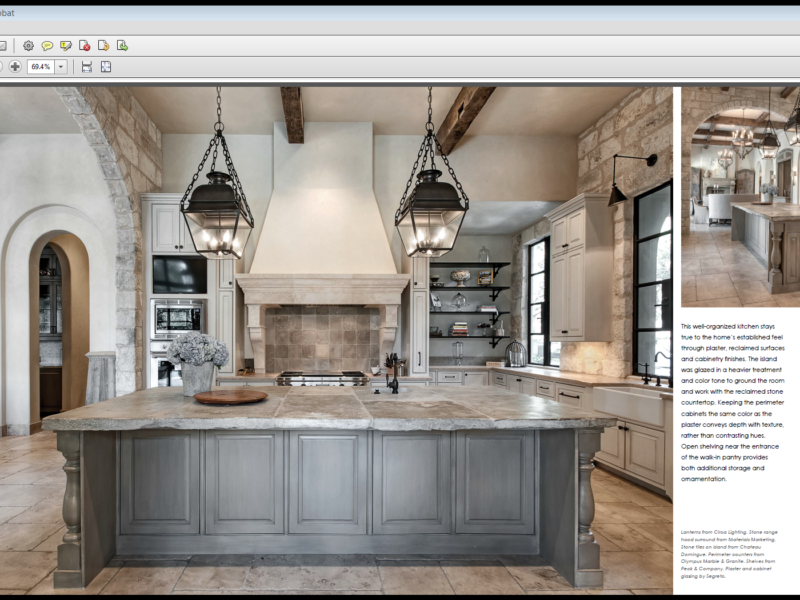The height and width of the screenshot is (600, 800).
Task: Add a sticky note comment
Action: 47,45
